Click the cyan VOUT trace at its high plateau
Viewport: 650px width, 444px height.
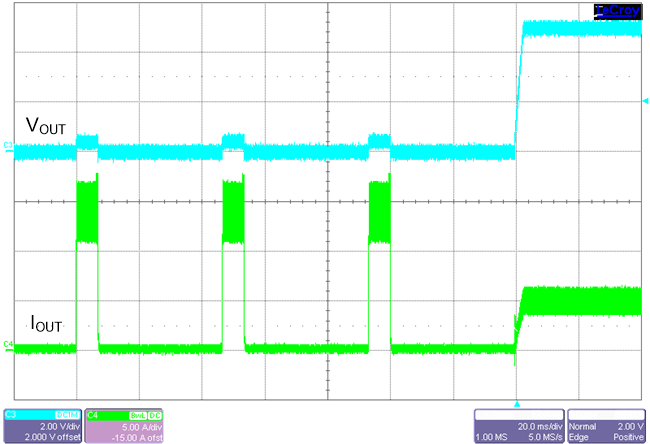click(x=580, y=30)
